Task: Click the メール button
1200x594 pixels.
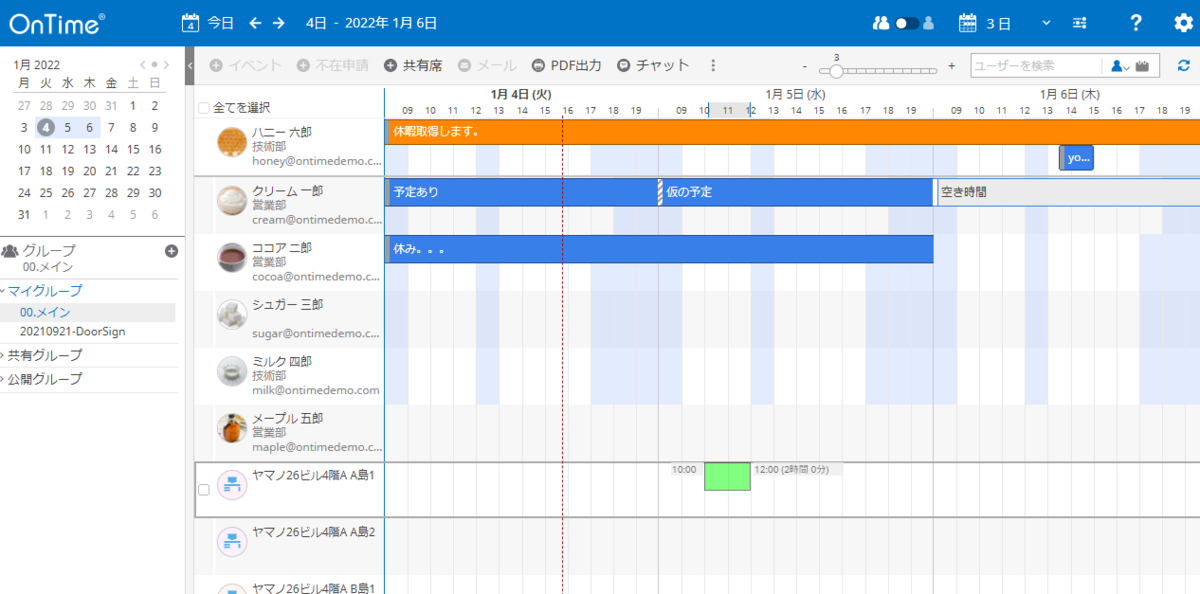Action: (x=487, y=65)
